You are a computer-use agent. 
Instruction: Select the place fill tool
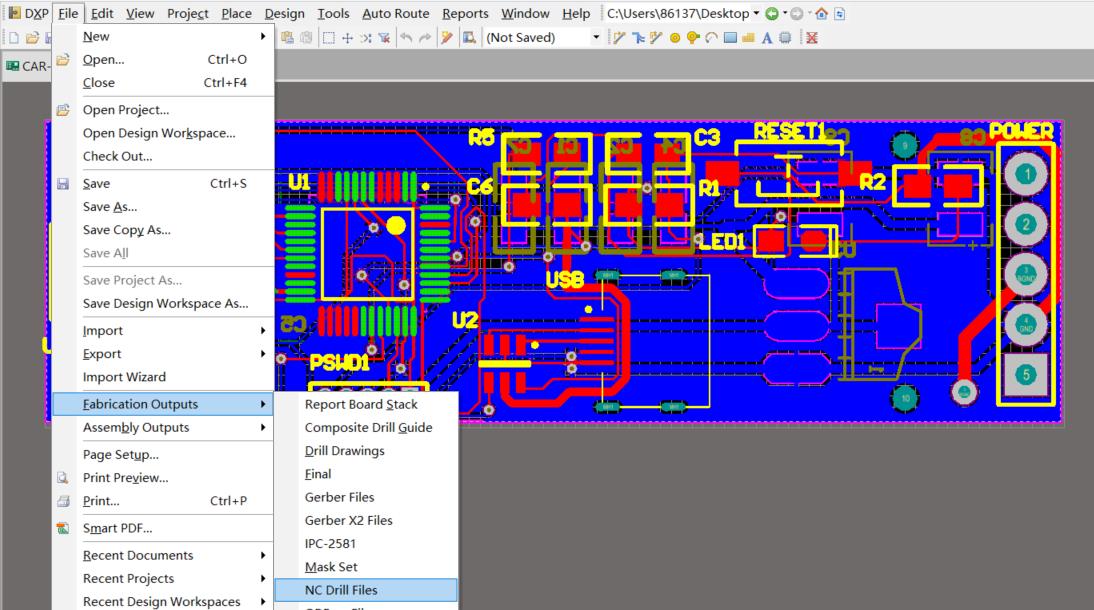(730, 38)
